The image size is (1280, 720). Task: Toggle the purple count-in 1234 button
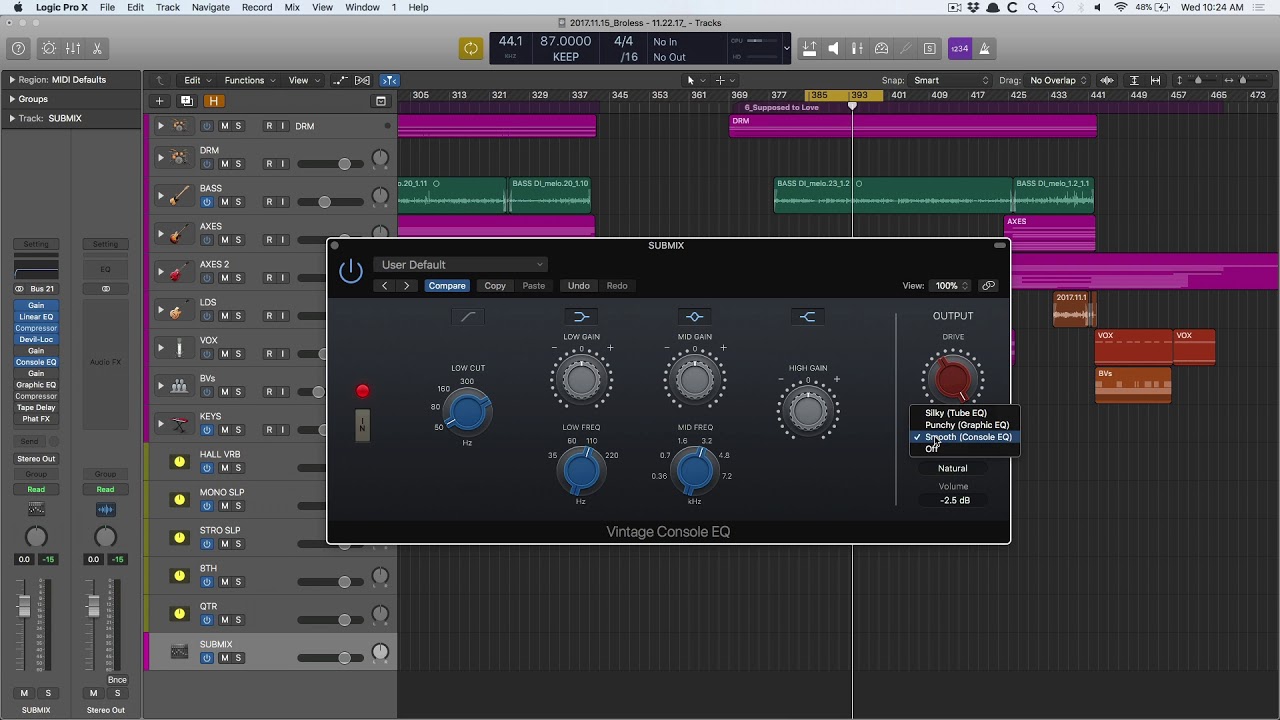959,48
